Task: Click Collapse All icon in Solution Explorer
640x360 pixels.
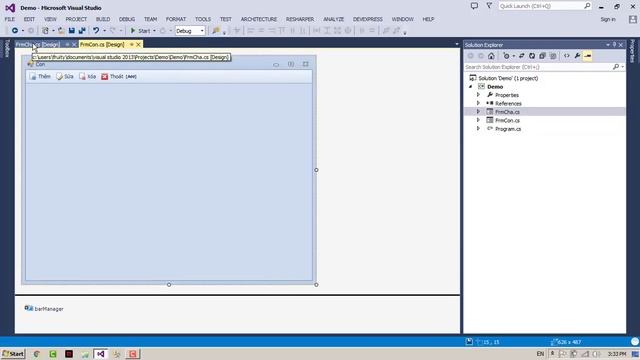Action: (x=542, y=56)
